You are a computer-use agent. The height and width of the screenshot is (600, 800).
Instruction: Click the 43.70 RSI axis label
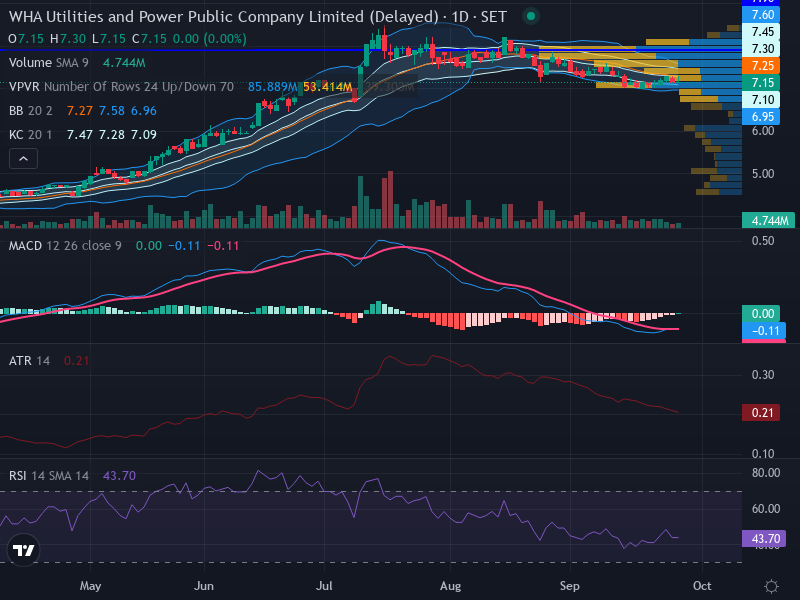point(764,538)
